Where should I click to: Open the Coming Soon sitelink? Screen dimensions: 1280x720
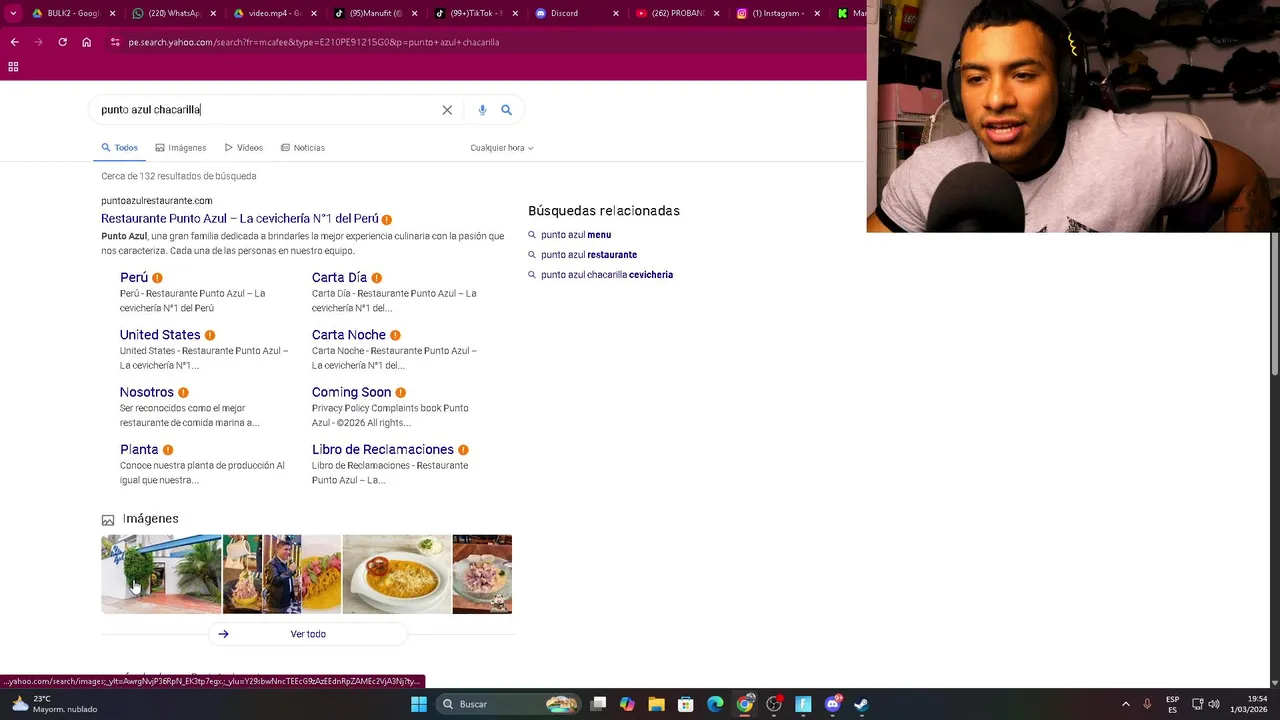(x=351, y=393)
